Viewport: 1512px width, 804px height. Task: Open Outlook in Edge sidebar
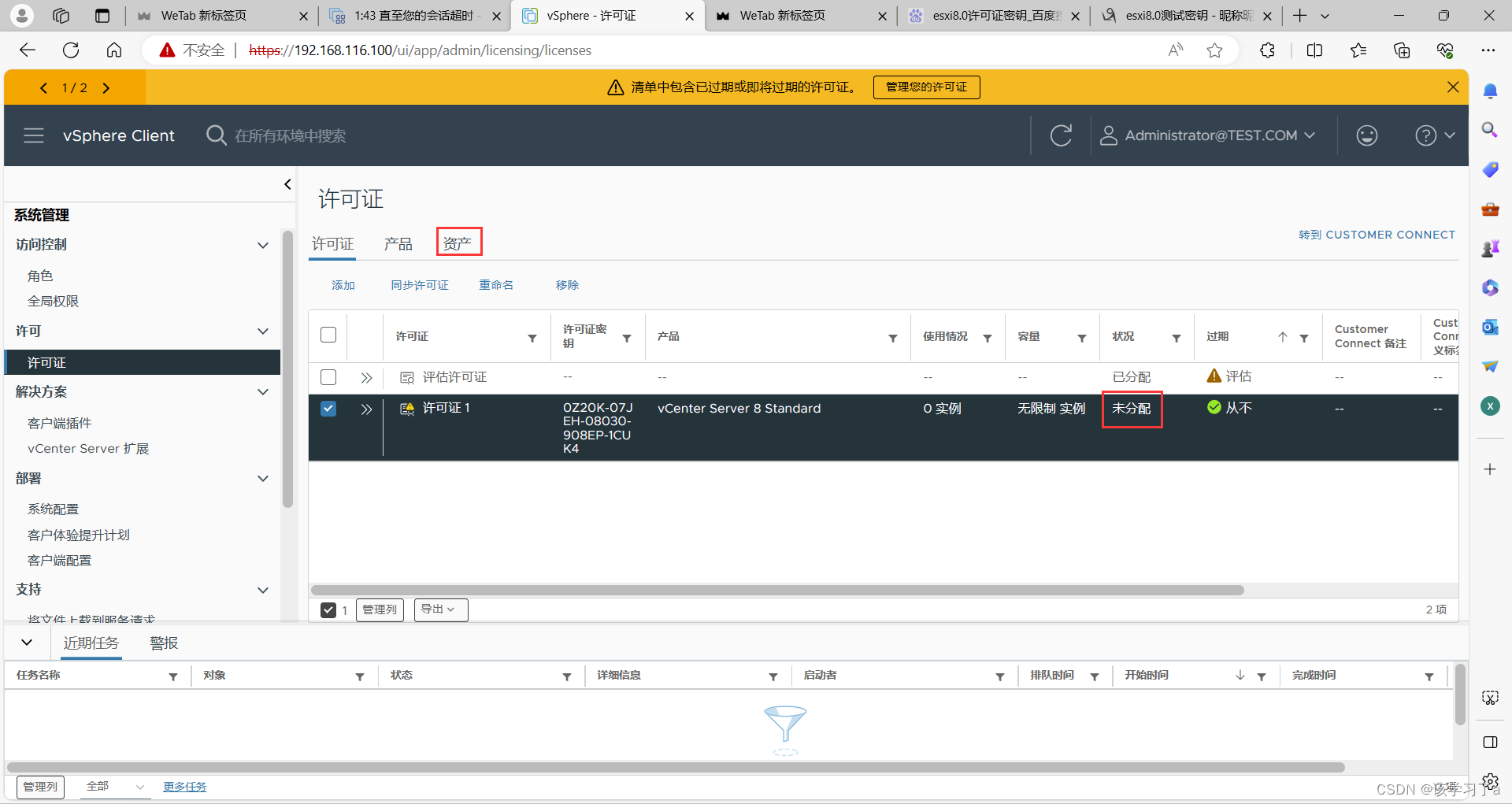(1490, 327)
